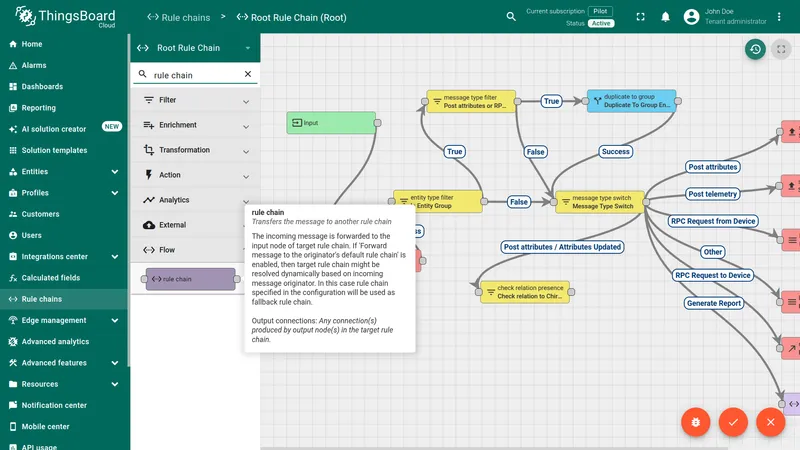Expand Edge management section

[x=64, y=320]
